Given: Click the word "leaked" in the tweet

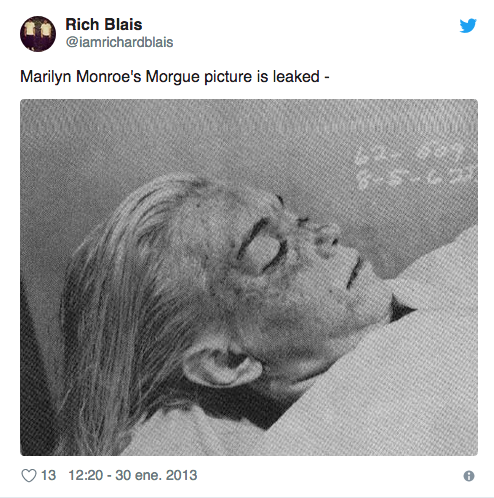Looking at the screenshot, I should tap(296, 77).
